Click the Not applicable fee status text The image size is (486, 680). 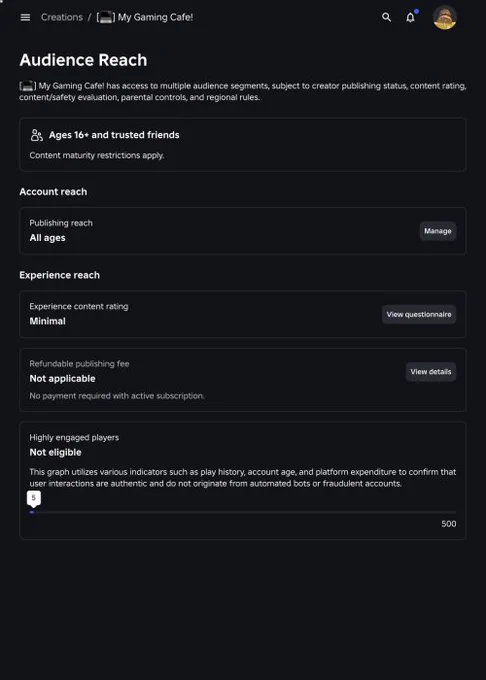[x=62, y=379]
